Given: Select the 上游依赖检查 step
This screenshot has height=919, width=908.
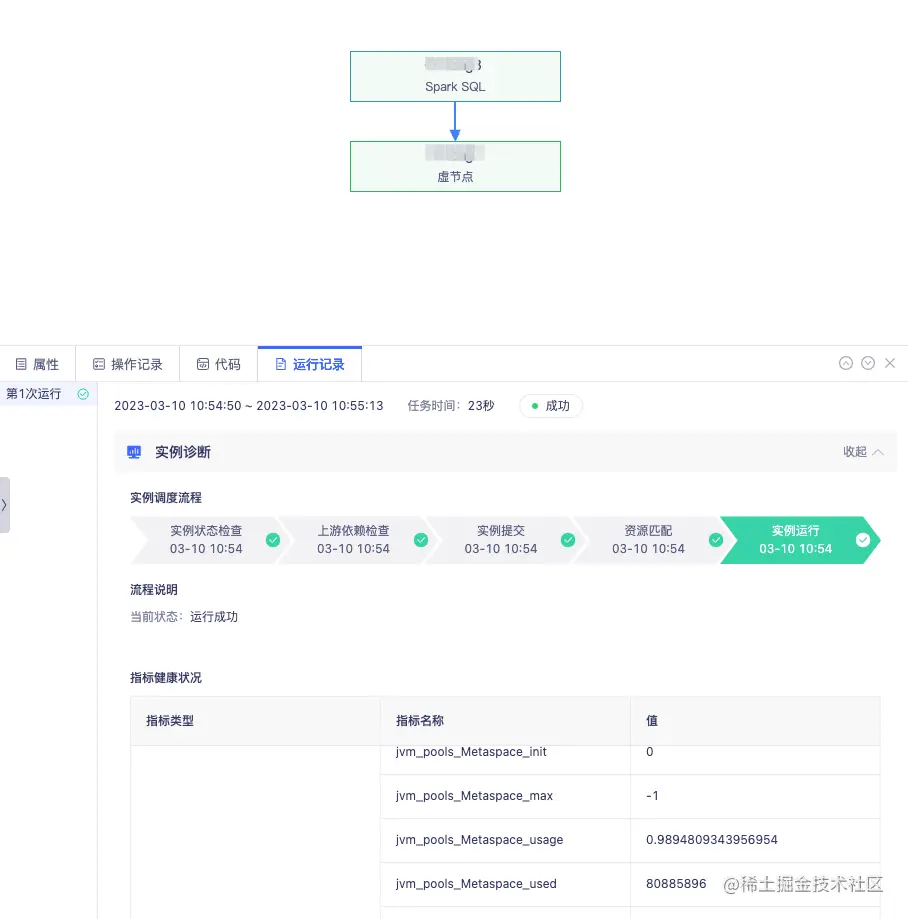Looking at the screenshot, I should 353,540.
